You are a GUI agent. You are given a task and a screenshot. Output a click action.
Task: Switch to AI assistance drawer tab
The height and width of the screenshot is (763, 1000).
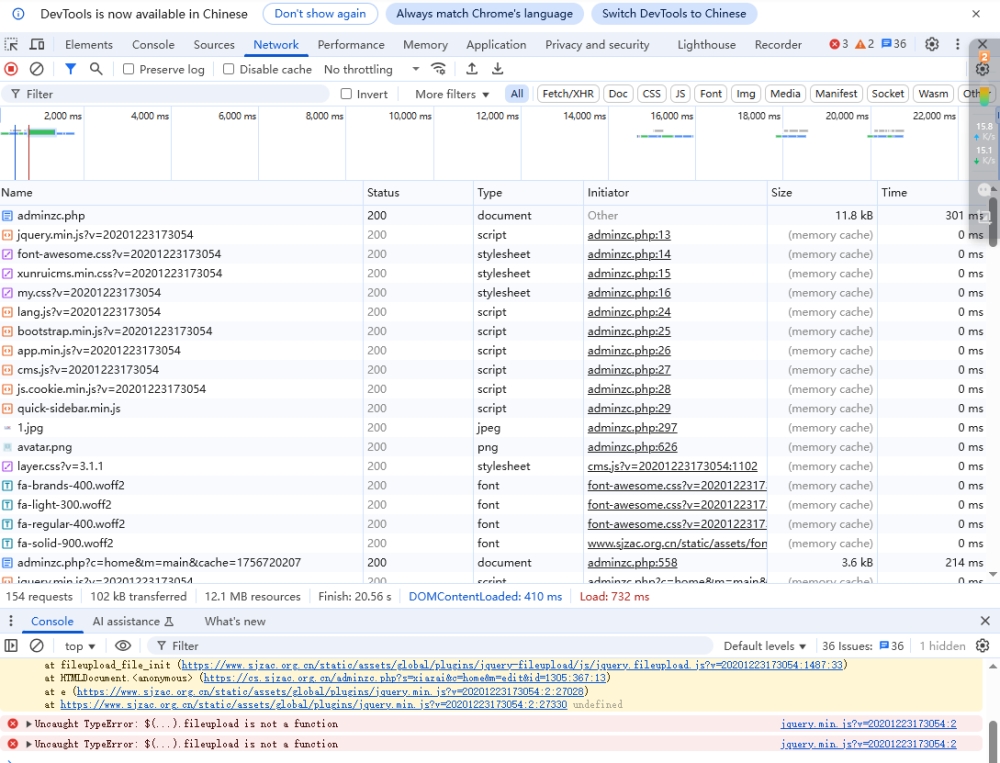(133, 621)
